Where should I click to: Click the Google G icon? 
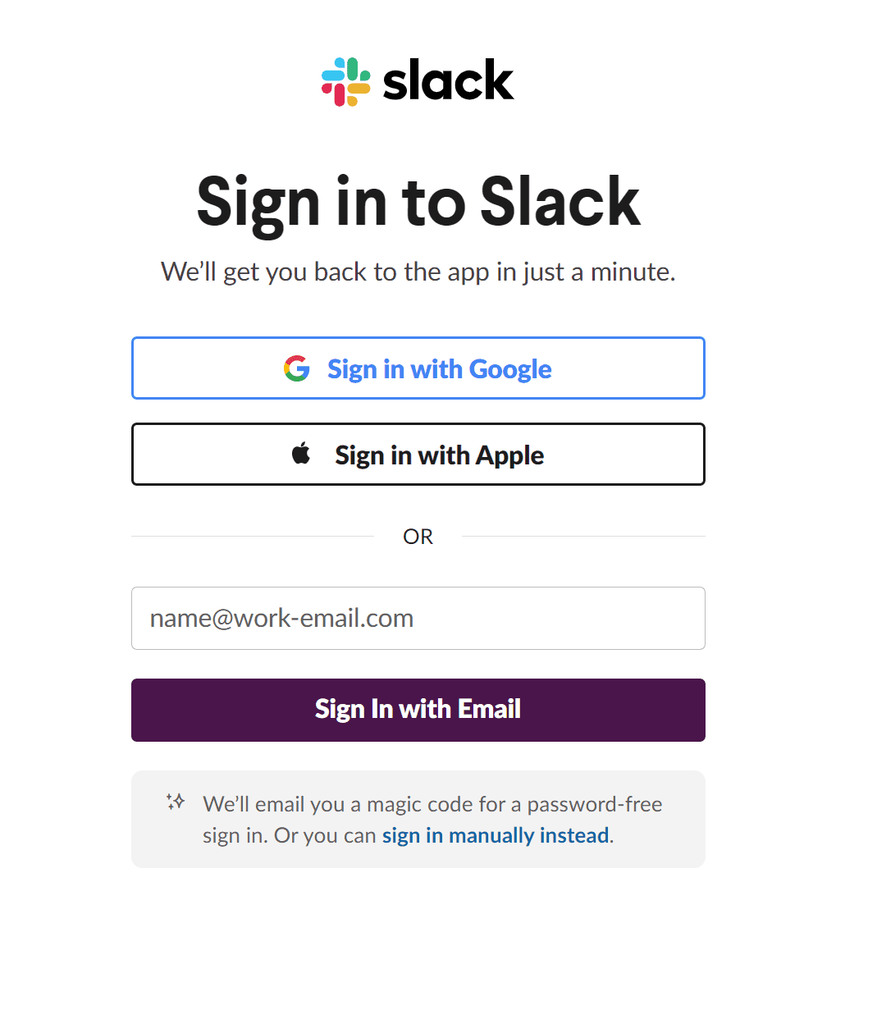[x=296, y=369]
